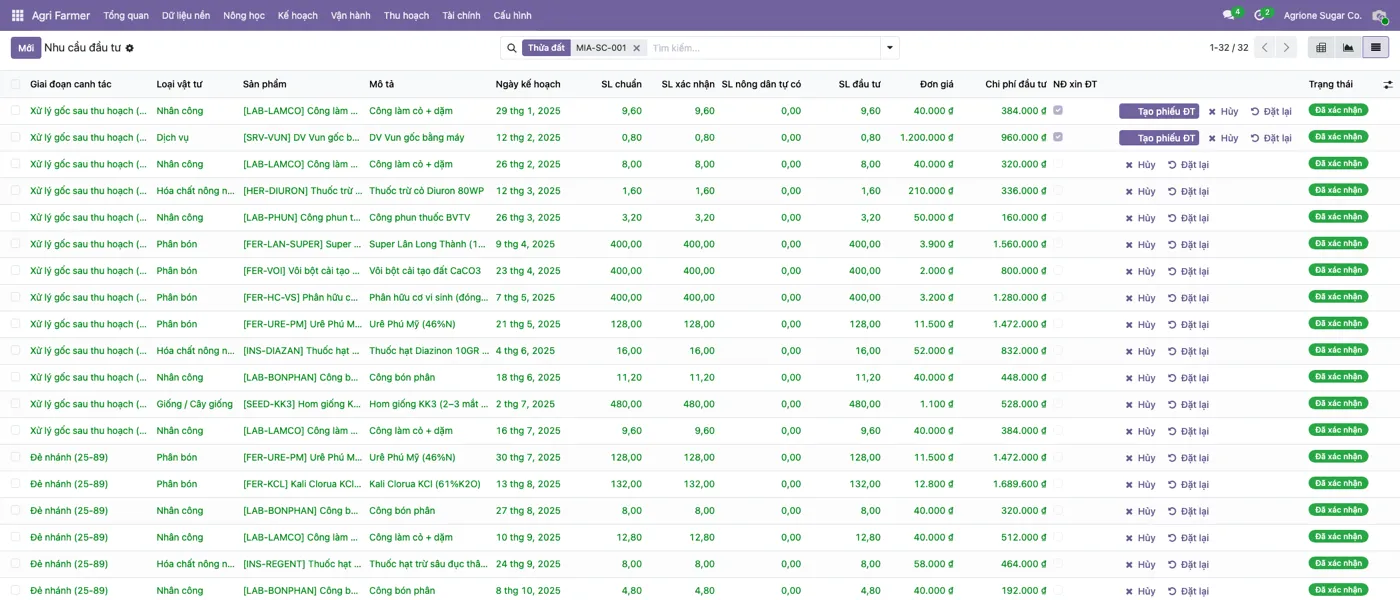This screenshot has width=1400, height=600.
Task: Tick the select-all checkbox in table header
Action: click(15, 84)
